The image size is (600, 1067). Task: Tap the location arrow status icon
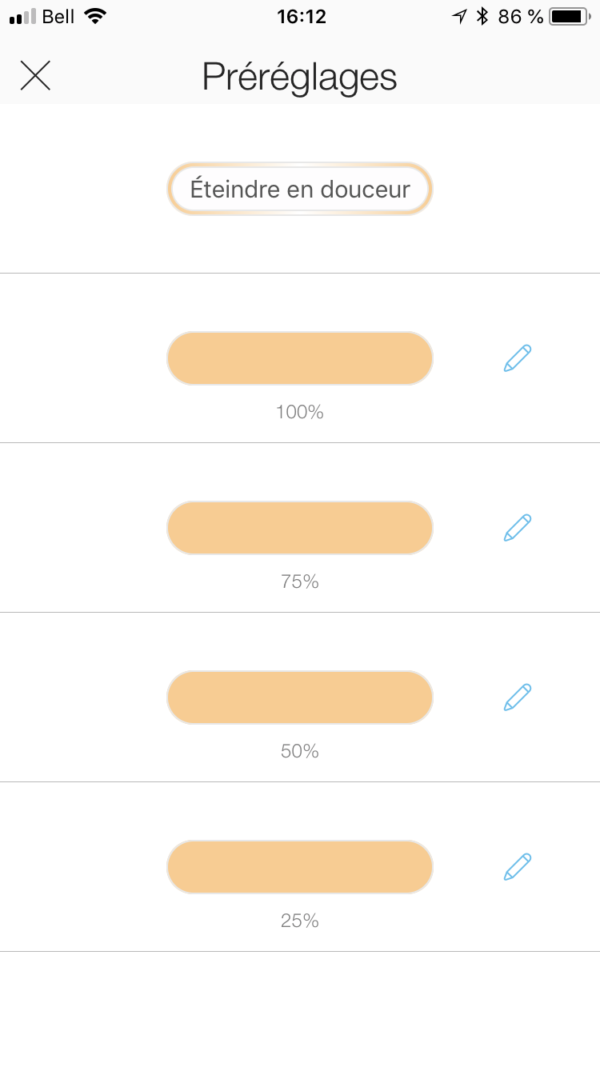click(459, 16)
